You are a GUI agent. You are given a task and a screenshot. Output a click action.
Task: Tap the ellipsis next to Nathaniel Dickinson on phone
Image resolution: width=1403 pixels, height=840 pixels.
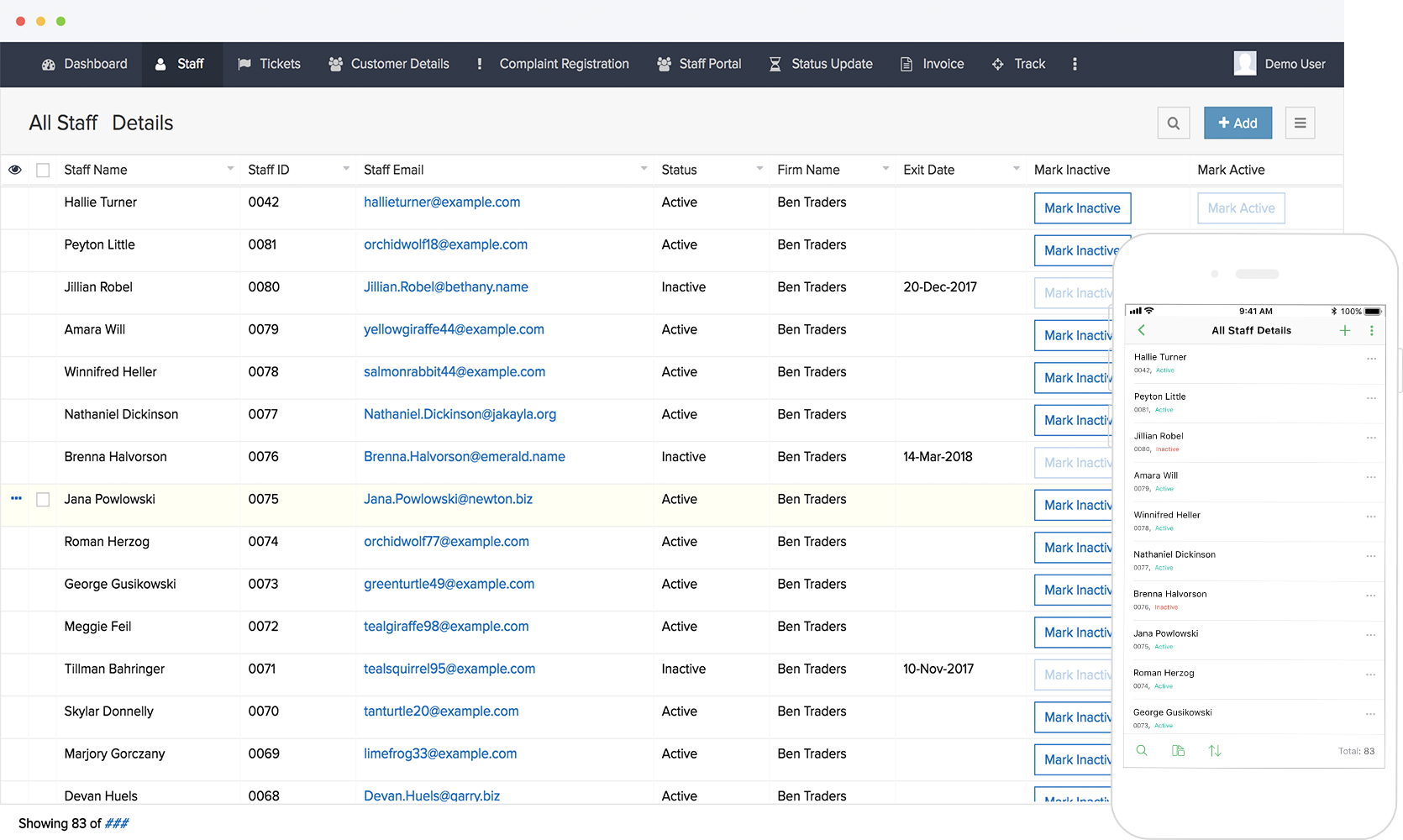point(1371,556)
